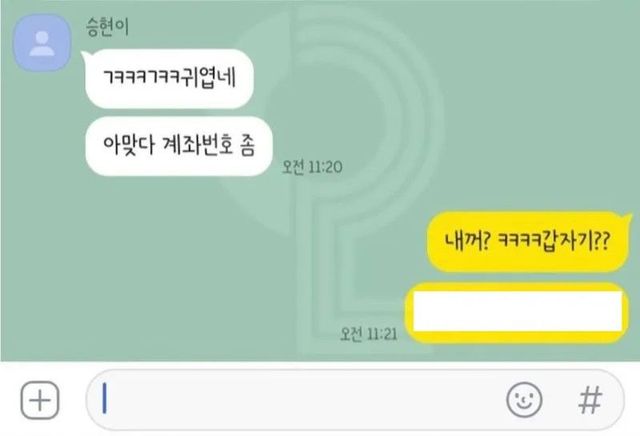Click the sender name 승현이

(x=107, y=27)
